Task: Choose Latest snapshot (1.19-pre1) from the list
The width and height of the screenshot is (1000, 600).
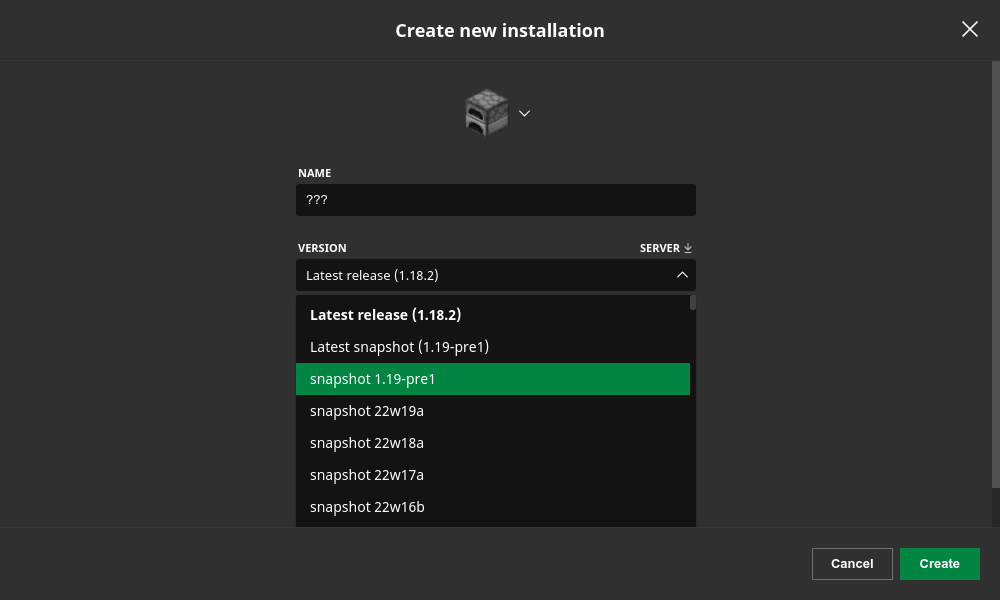Action: pyautogui.click(x=399, y=347)
